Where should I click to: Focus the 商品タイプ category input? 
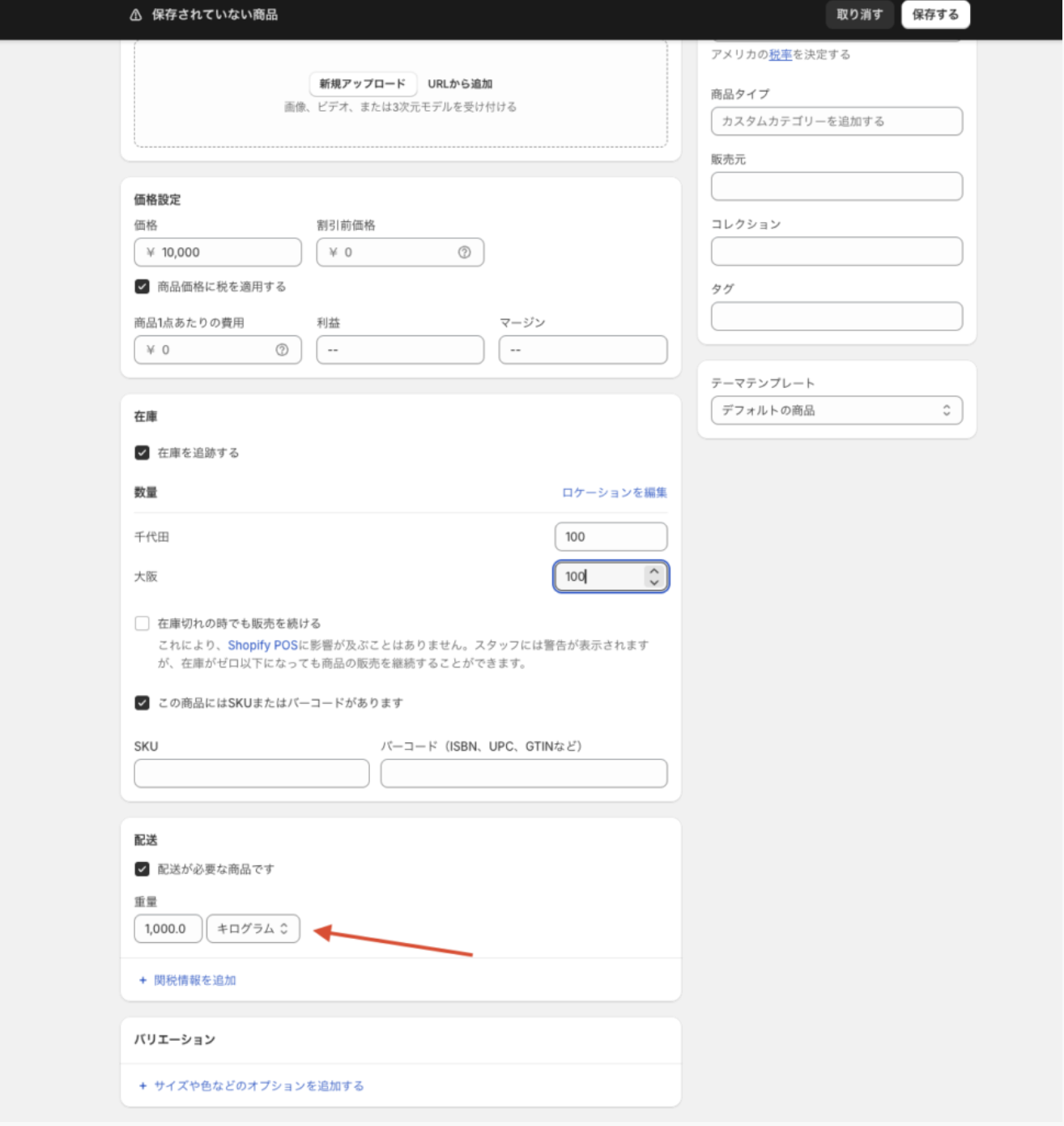[836, 122]
